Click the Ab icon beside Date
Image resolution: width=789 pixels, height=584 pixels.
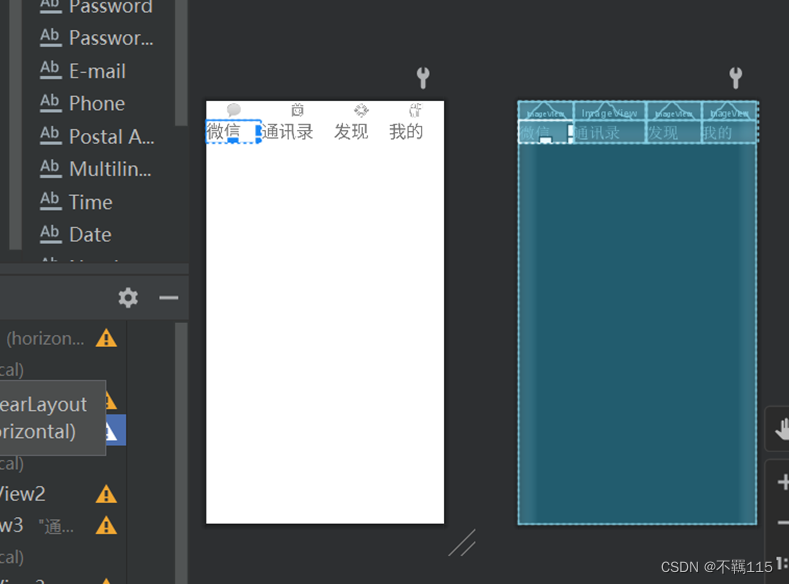click(x=50, y=233)
